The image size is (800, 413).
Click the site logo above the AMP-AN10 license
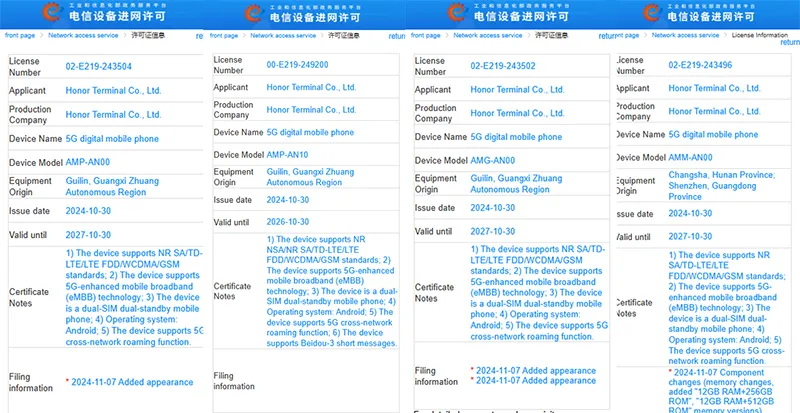pyautogui.click(x=254, y=13)
